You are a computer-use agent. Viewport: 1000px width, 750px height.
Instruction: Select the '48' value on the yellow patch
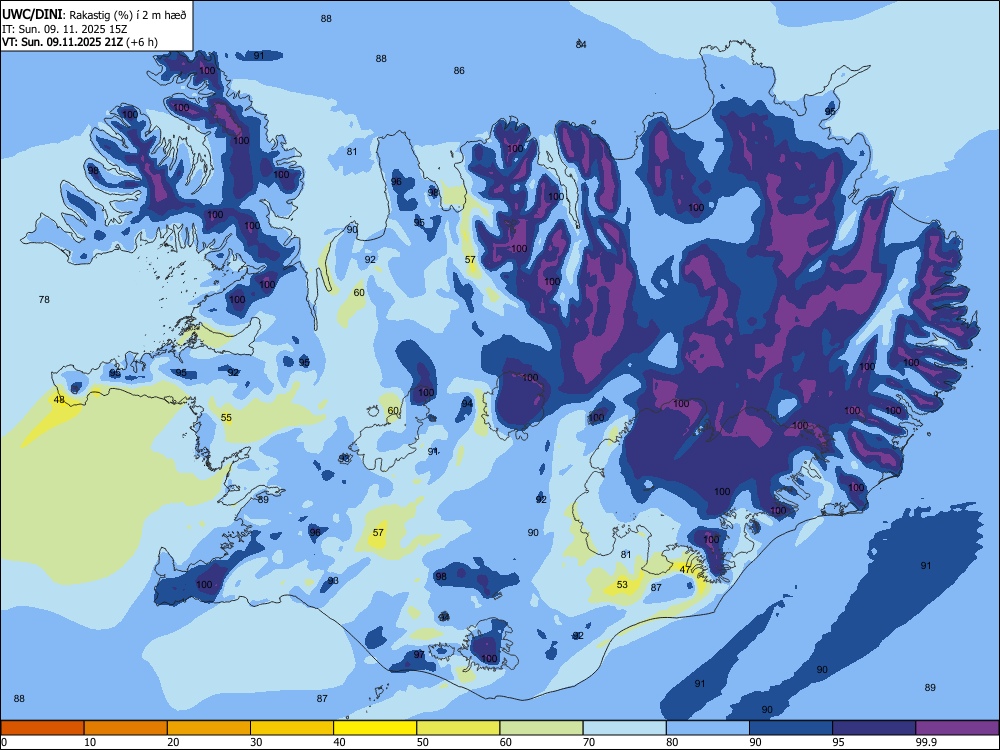coord(59,400)
